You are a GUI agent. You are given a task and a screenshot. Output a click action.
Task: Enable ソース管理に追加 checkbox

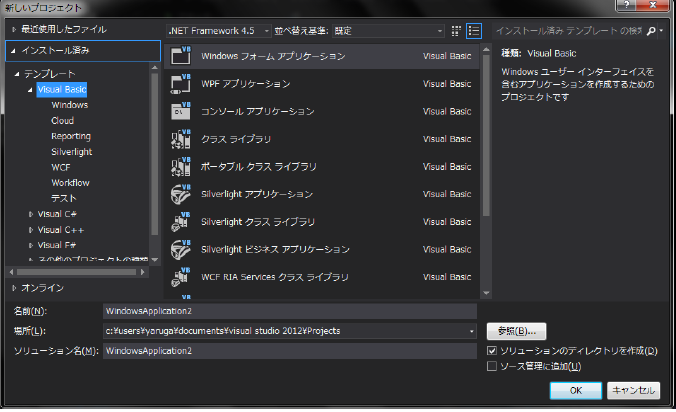(491, 367)
